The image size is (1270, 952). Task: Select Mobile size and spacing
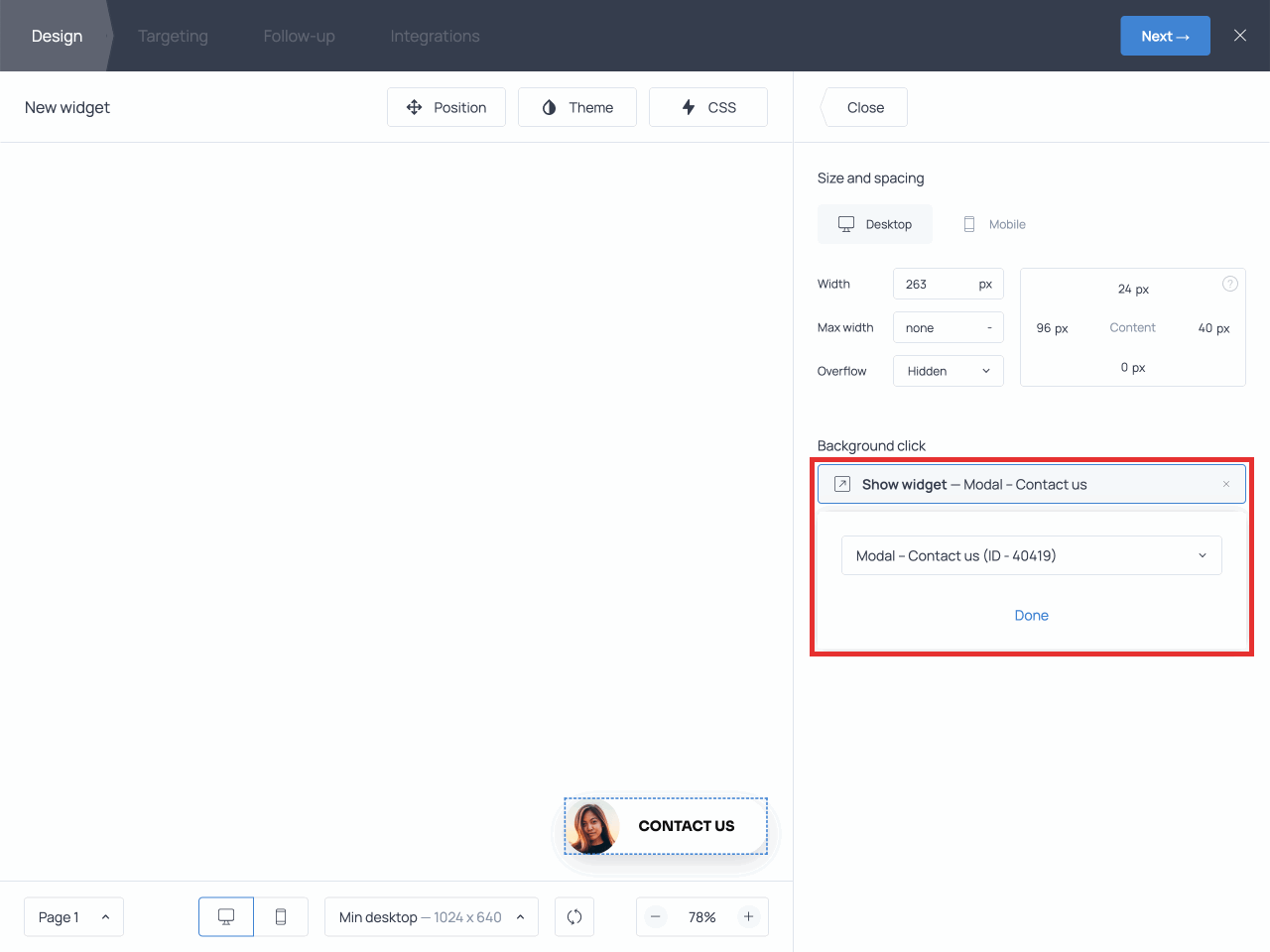pos(994,224)
